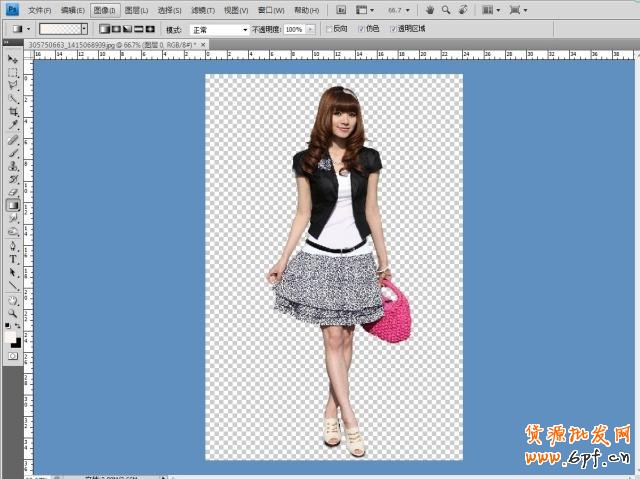Select the Crop tool
This screenshot has height=479, width=640.
pyautogui.click(x=13, y=112)
